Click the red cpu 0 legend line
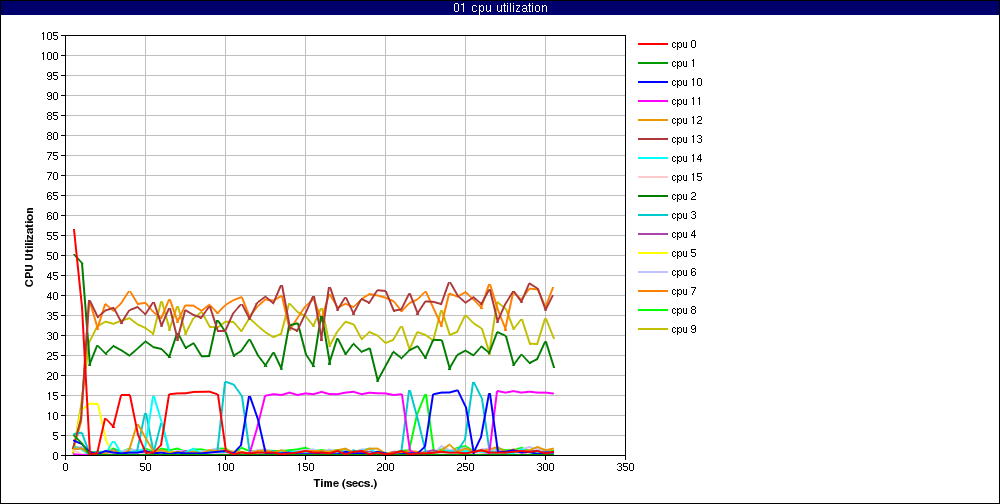The image size is (1000, 504). [x=652, y=45]
